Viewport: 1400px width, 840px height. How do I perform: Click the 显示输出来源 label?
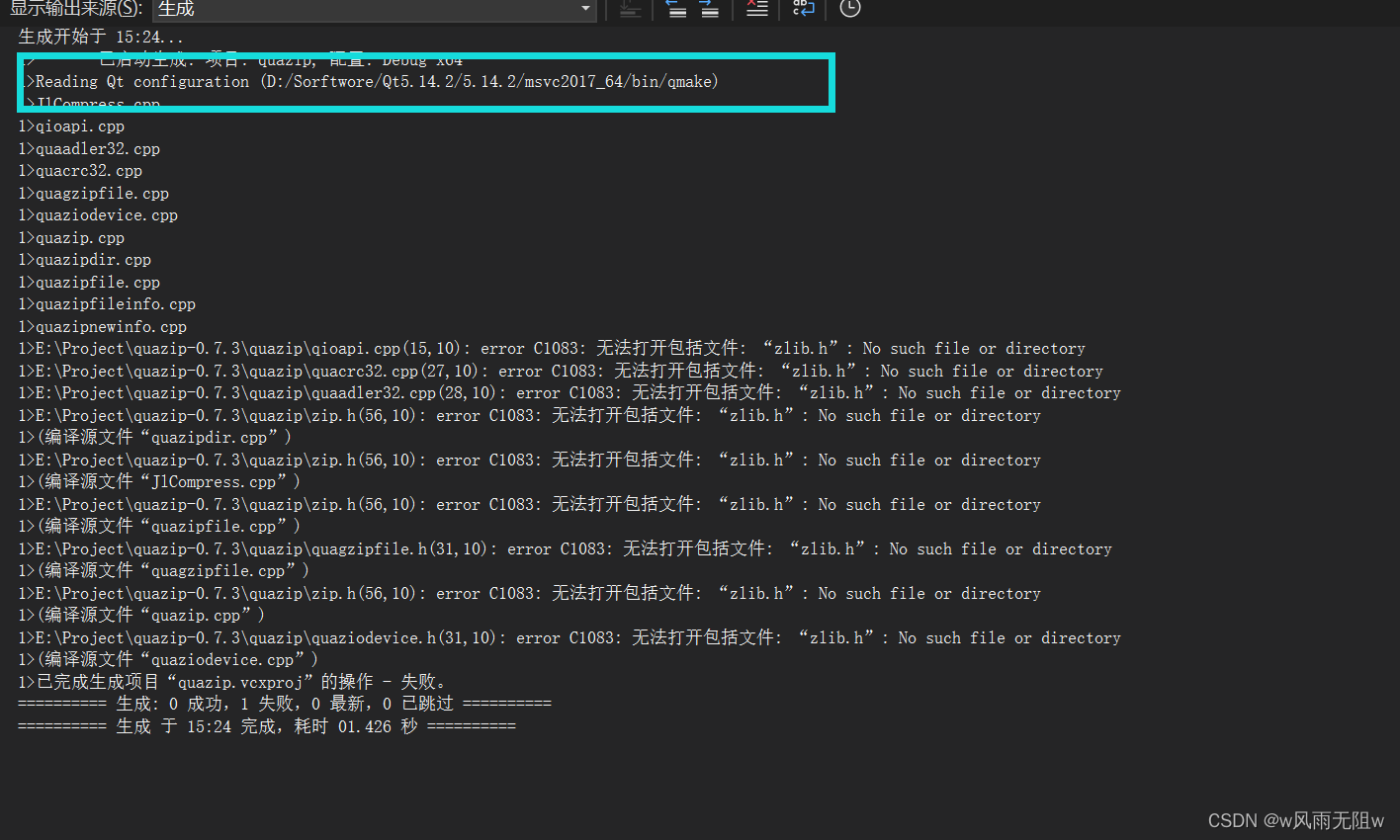pos(75,9)
